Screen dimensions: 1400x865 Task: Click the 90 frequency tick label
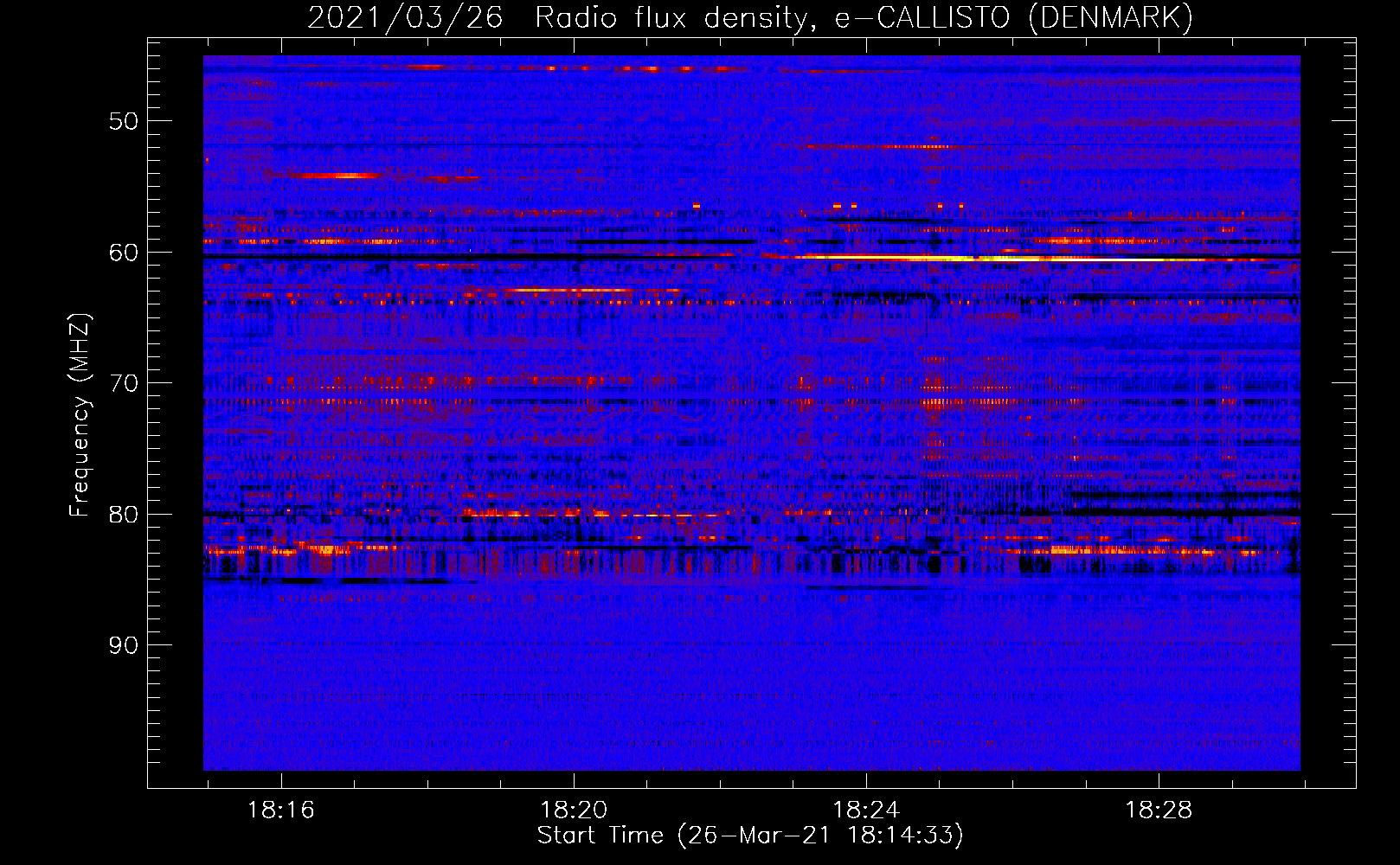(x=124, y=645)
